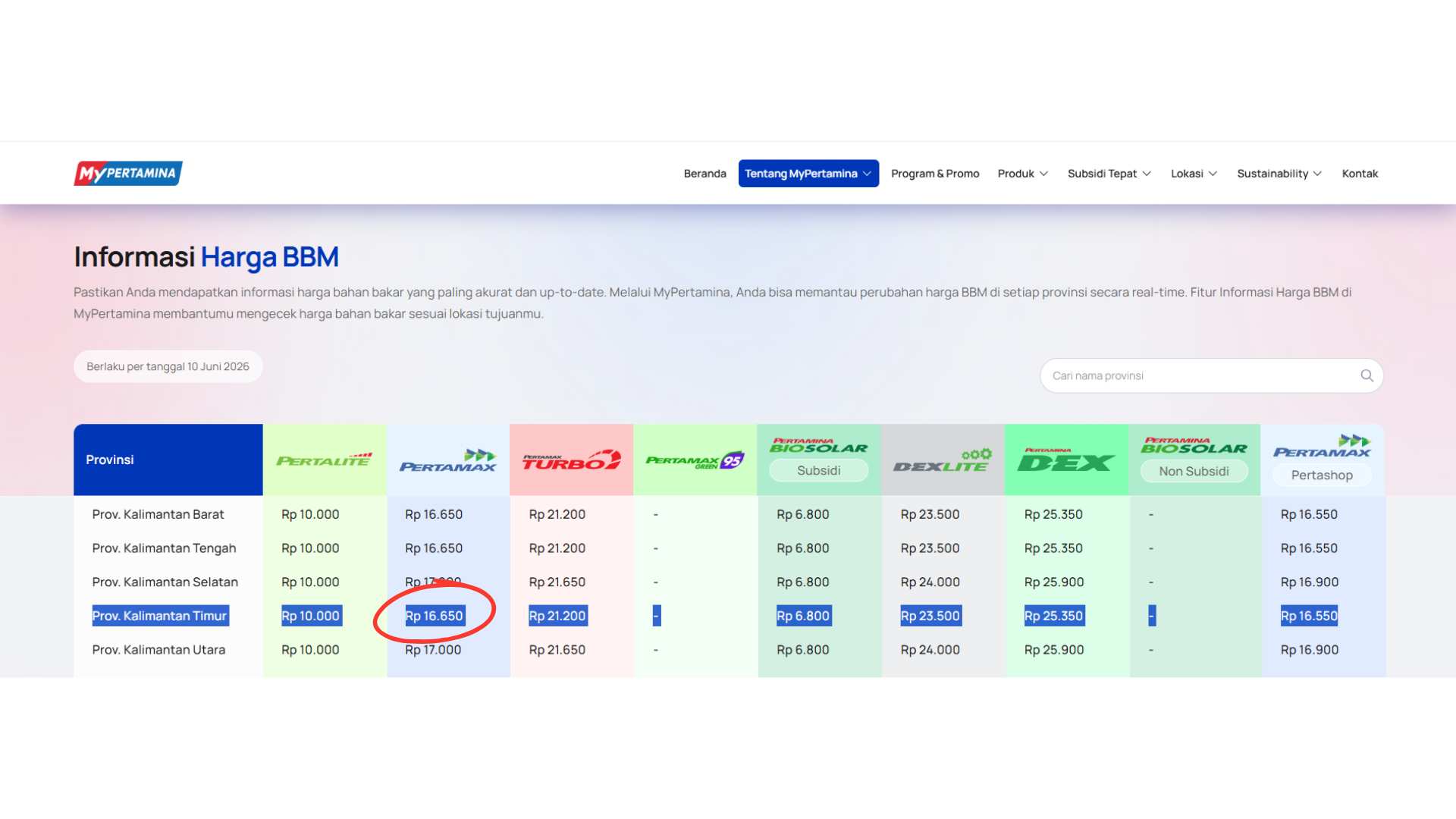Expand the Sustainability menu
Viewport: 1456px width, 819px height.
(x=1279, y=174)
